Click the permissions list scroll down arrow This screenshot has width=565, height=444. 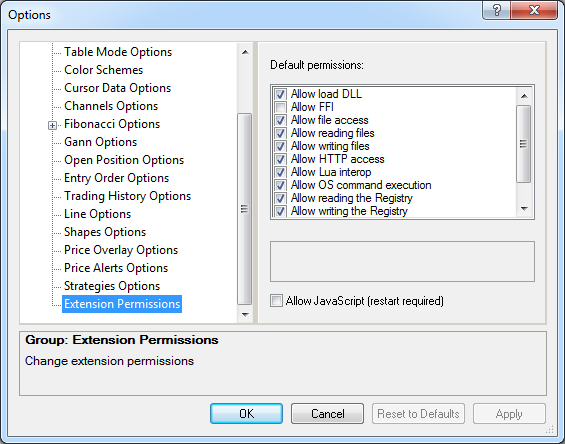(524, 209)
